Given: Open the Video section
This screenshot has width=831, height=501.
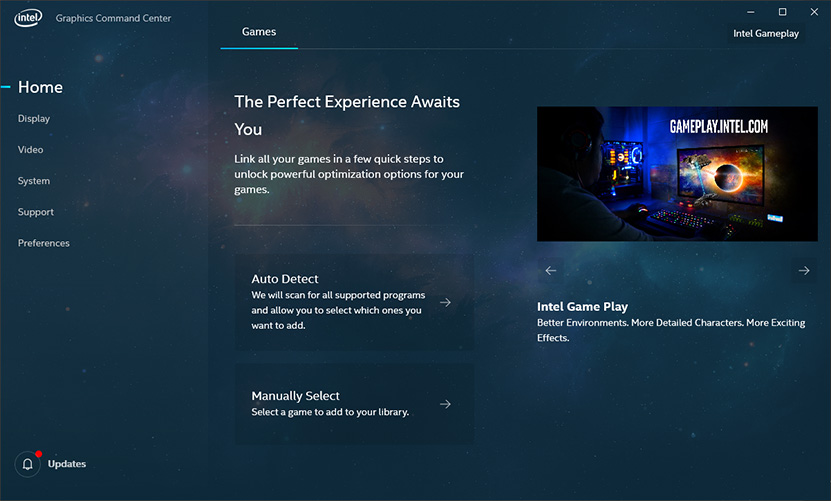Looking at the screenshot, I should tap(30, 150).
